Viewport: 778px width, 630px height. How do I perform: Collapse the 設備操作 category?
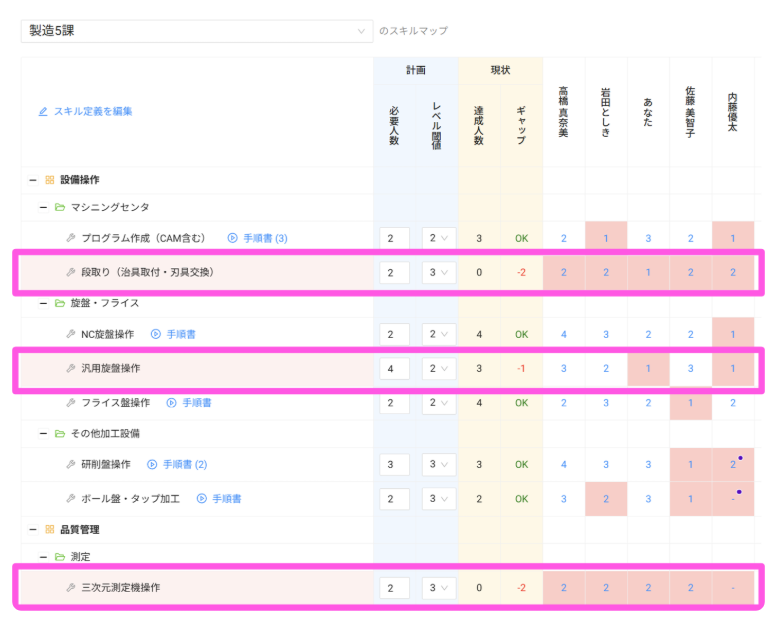(32, 180)
